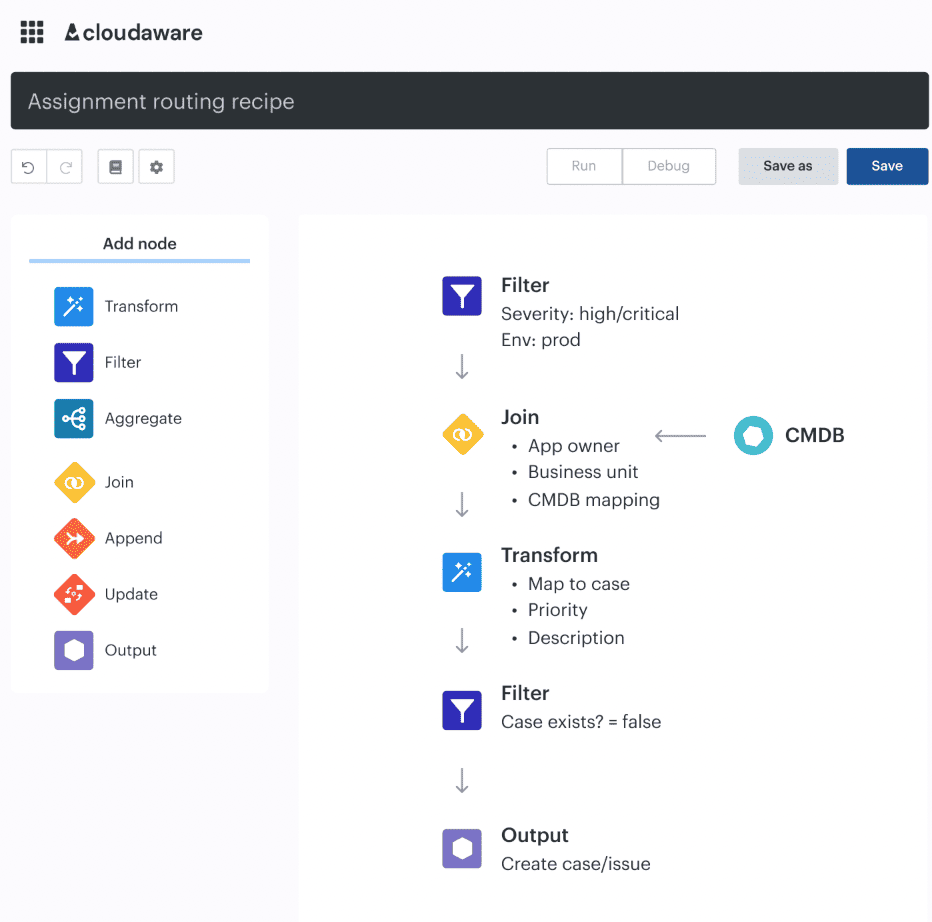Run the Assignment routing recipe
Screen dimensions: 932x922
pos(583,166)
